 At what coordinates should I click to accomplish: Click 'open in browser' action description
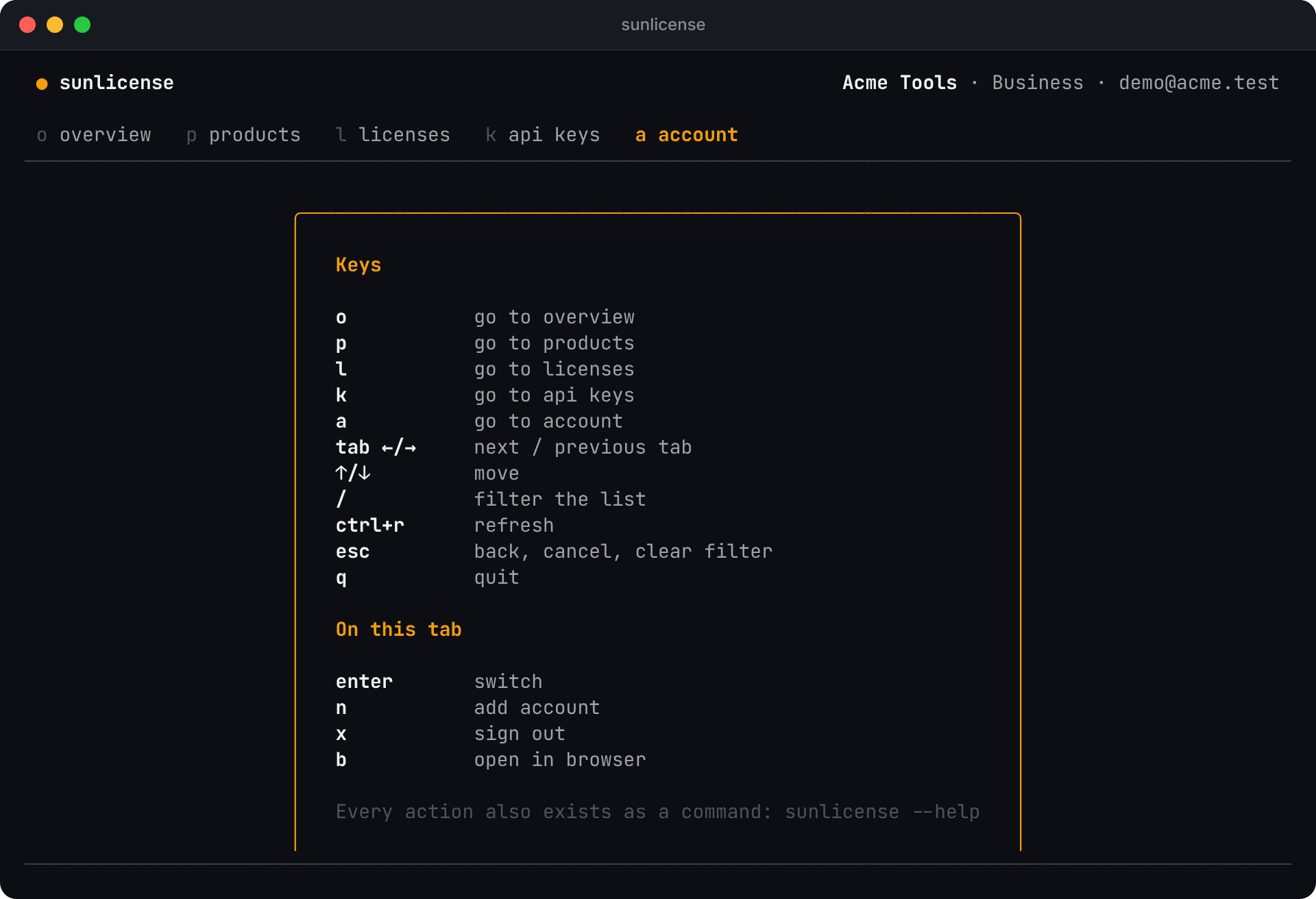coord(560,760)
